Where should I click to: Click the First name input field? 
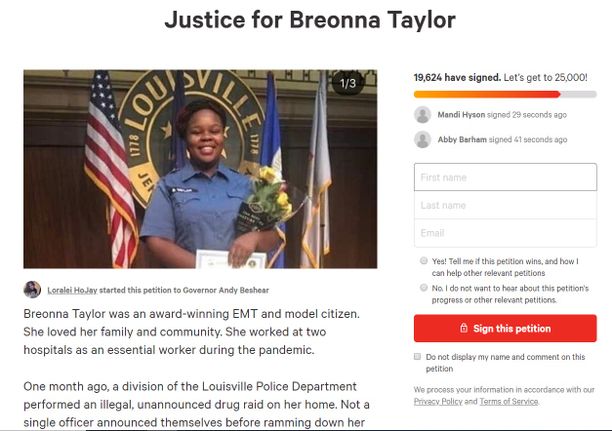505,177
